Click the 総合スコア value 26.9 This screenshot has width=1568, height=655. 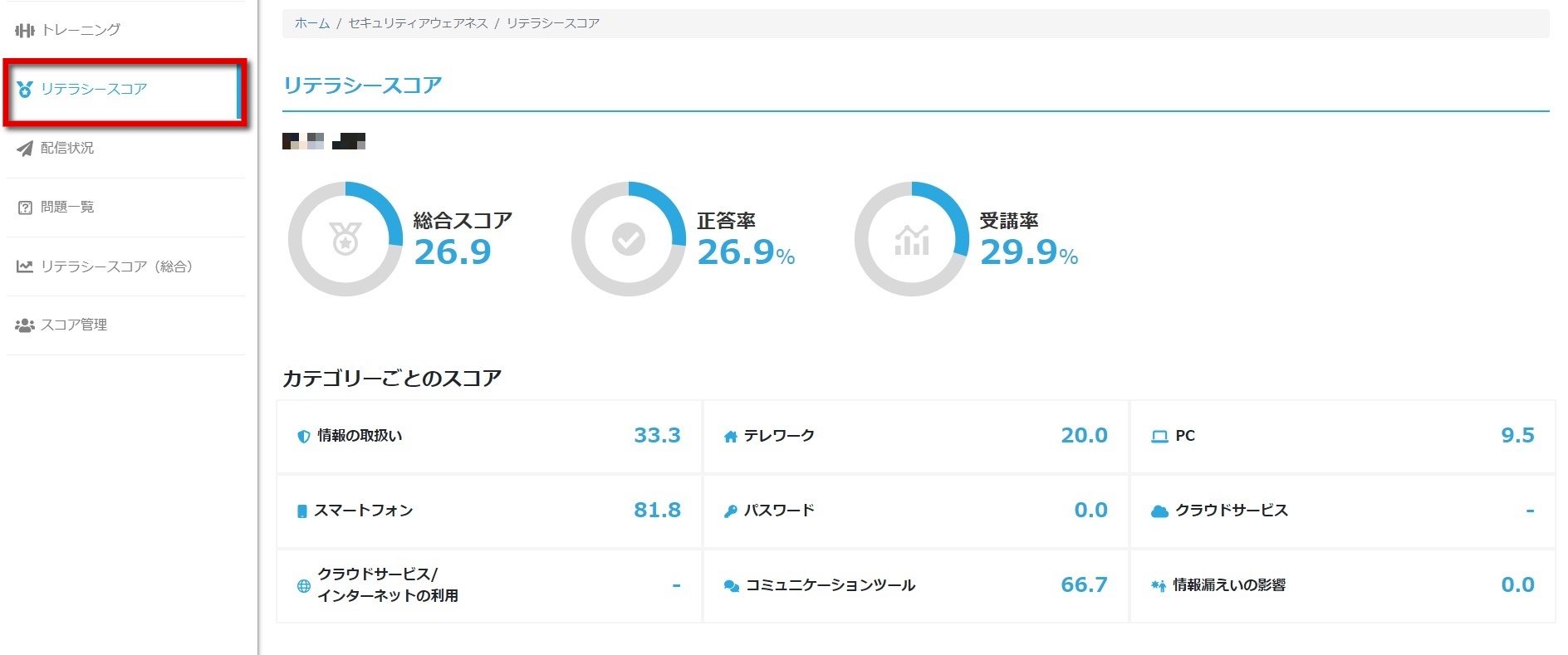[x=453, y=252]
